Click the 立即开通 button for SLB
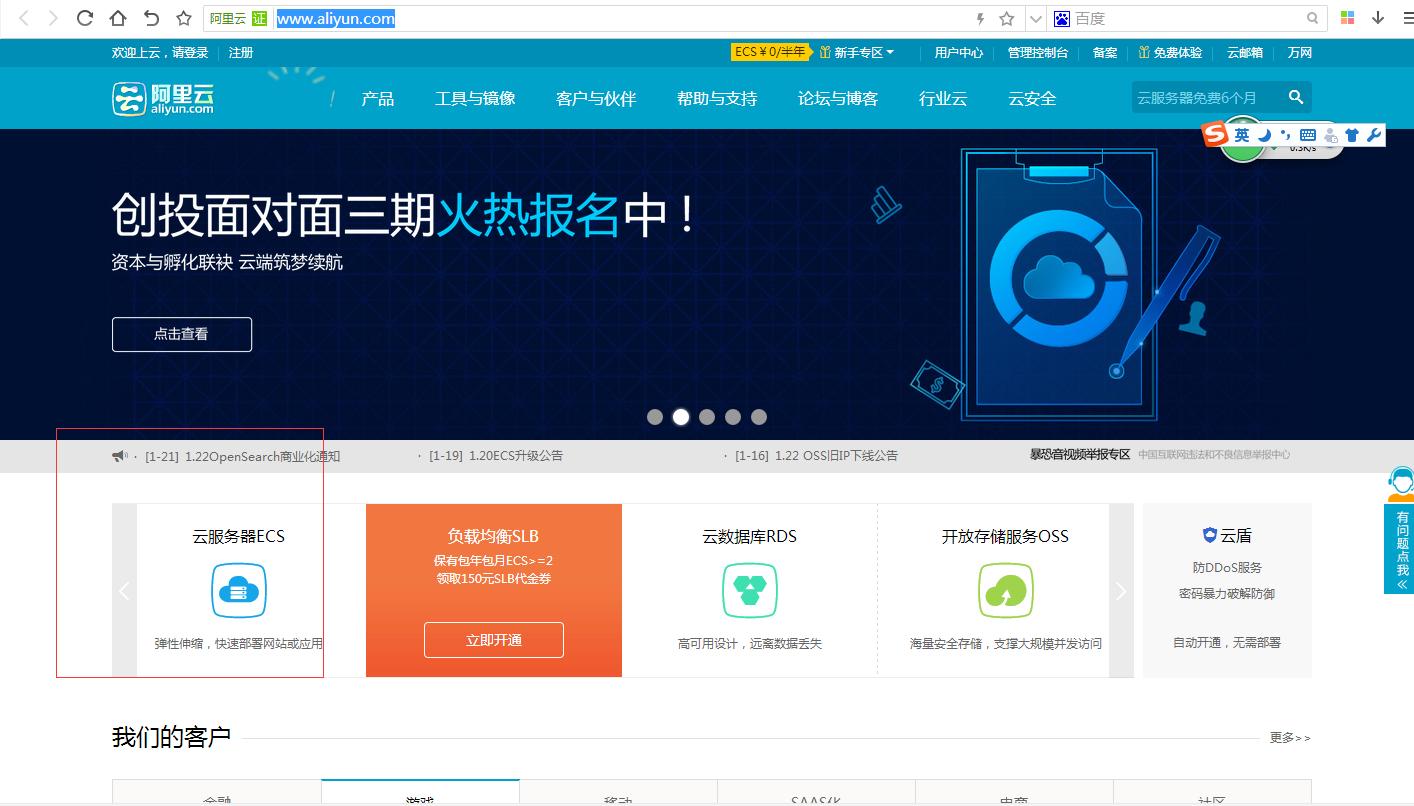1414x806 pixels. coord(494,640)
